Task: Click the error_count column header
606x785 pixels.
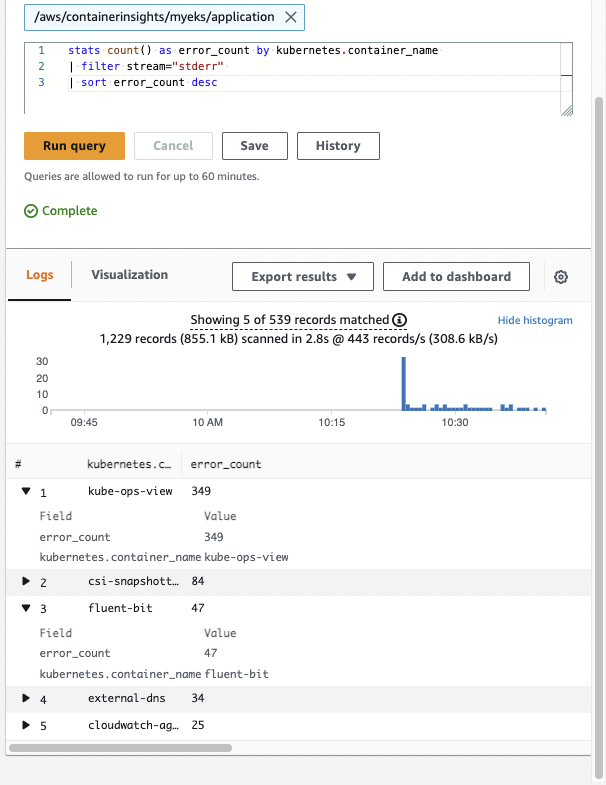Action: coord(226,464)
